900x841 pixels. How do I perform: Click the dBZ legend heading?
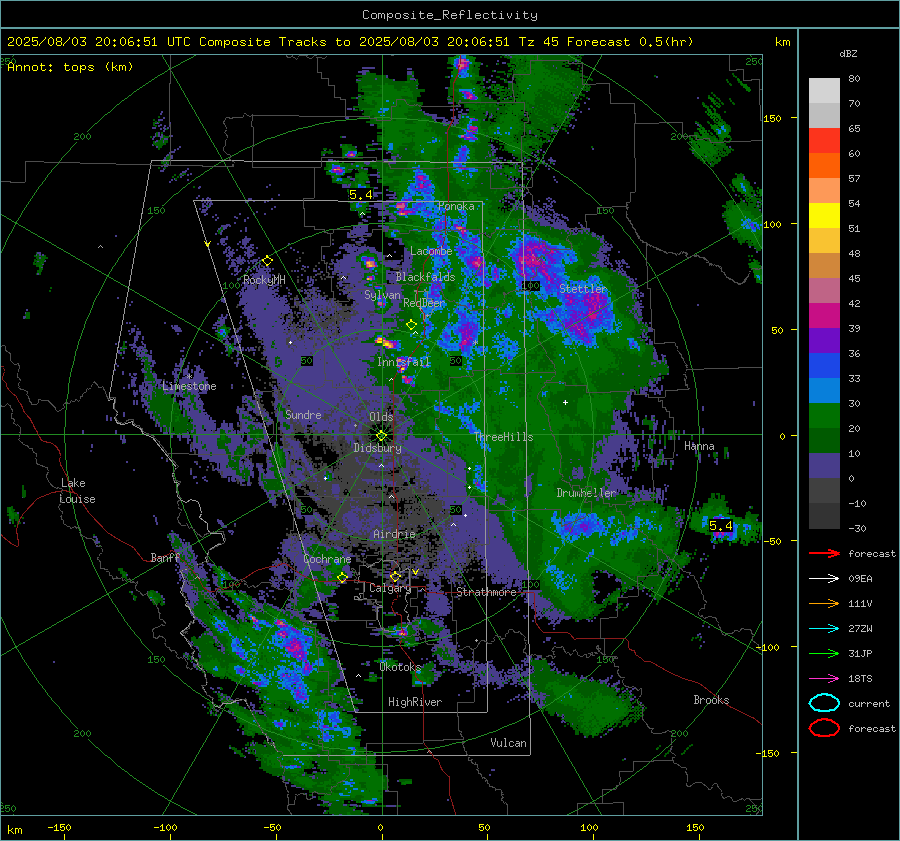(x=848, y=53)
